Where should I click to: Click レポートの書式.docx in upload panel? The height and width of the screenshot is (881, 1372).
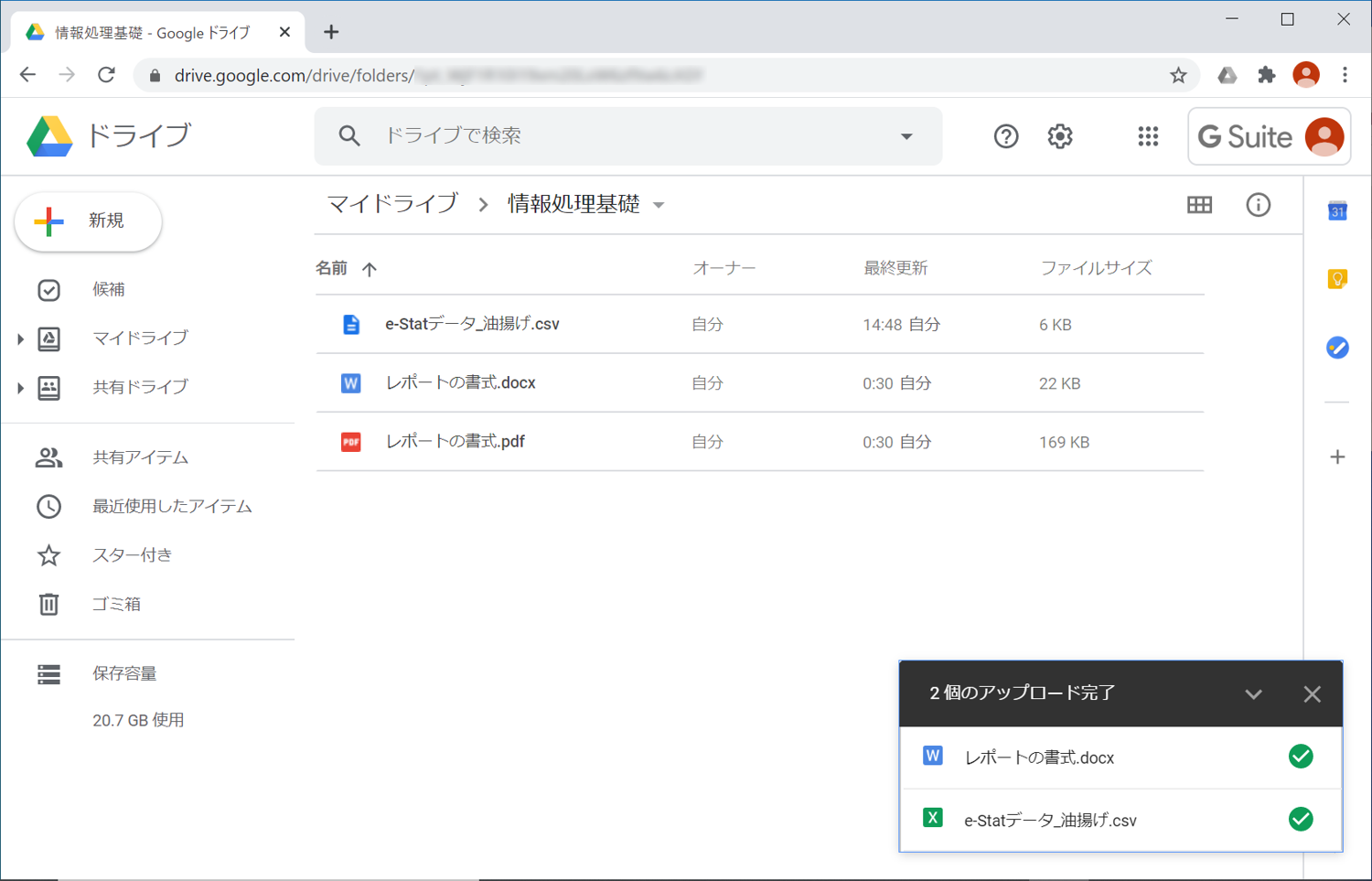pyautogui.click(x=1039, y=757)
